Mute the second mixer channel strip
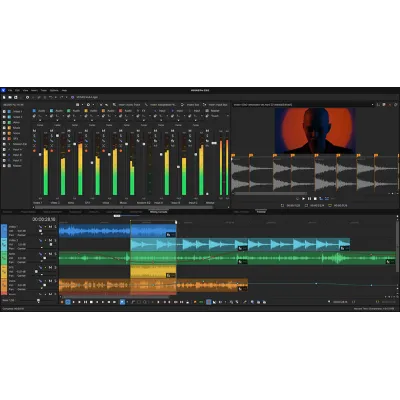400x400 pixels. pos(52,131)
